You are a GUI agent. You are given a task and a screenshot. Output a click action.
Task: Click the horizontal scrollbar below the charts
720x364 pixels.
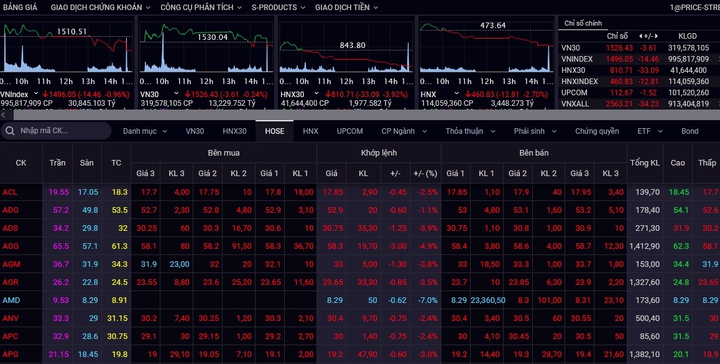tap(367, 115)
